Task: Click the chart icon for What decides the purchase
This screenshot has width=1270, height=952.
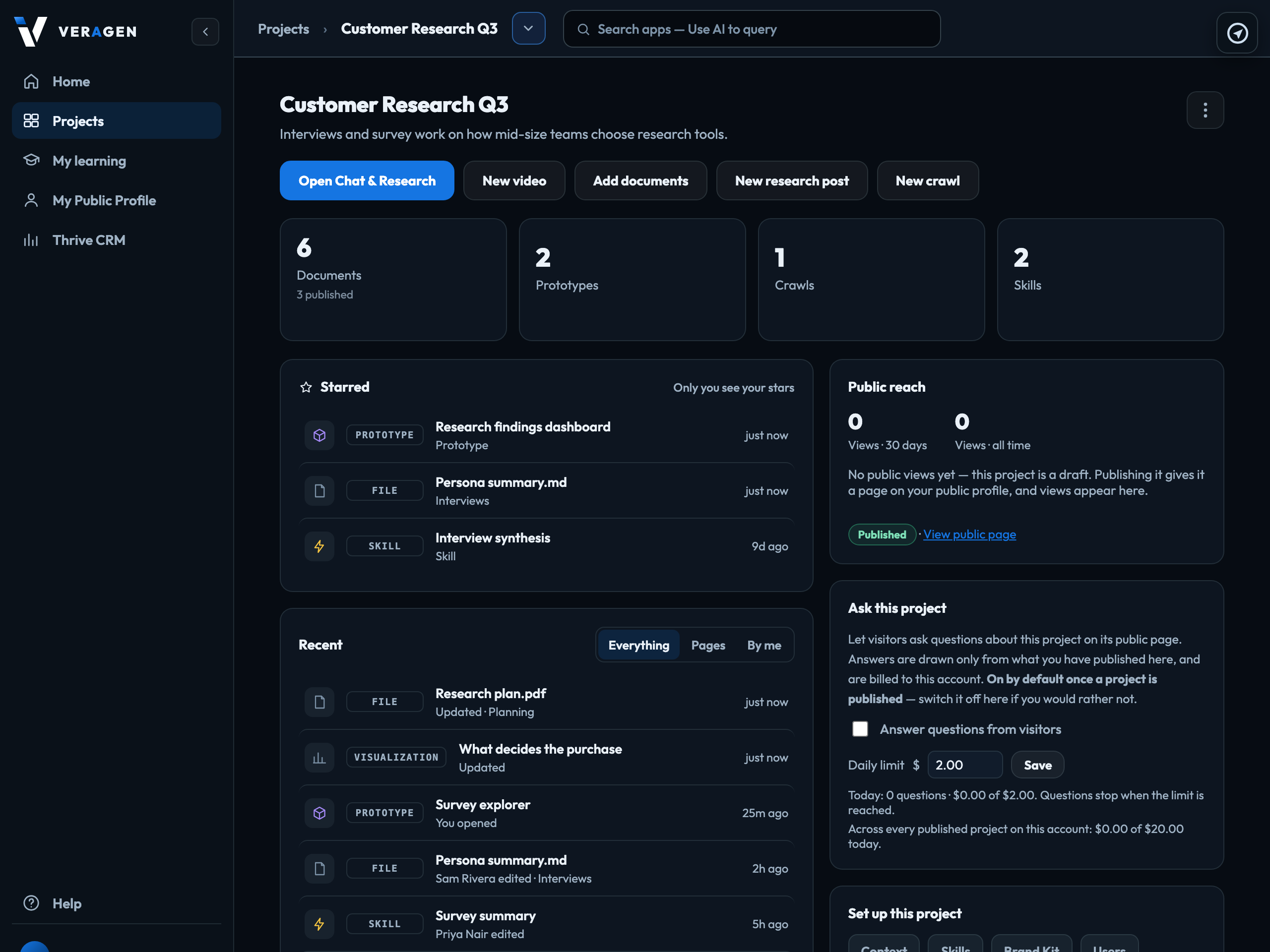Action: point(319,758)
